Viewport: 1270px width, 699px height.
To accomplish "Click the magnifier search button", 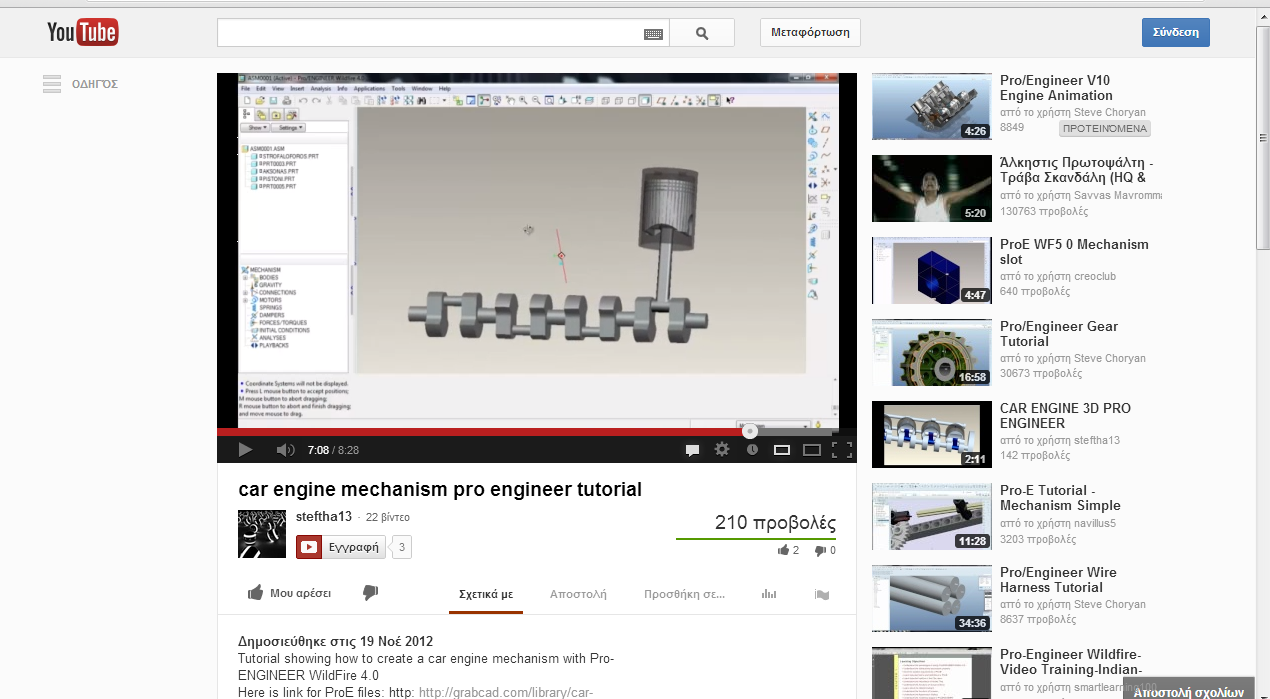I will click(x=702, y=33).
